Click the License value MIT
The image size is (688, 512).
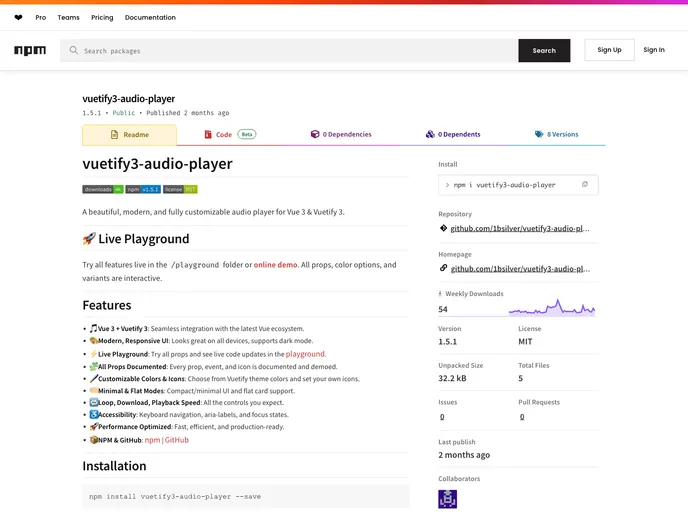(x=525, y=341)
